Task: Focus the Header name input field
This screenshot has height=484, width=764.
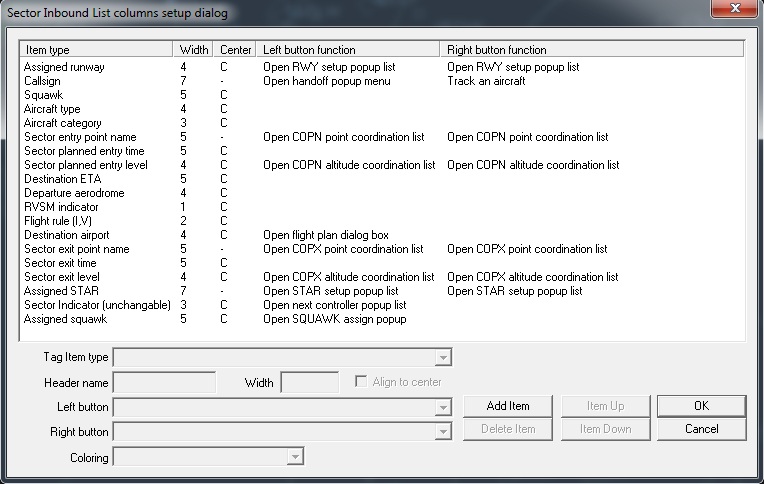Action: (x=165, y=383)
